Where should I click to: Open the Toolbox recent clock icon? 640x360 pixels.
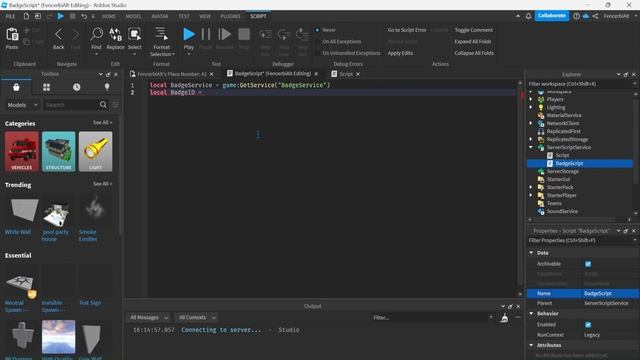click(76, 87)
